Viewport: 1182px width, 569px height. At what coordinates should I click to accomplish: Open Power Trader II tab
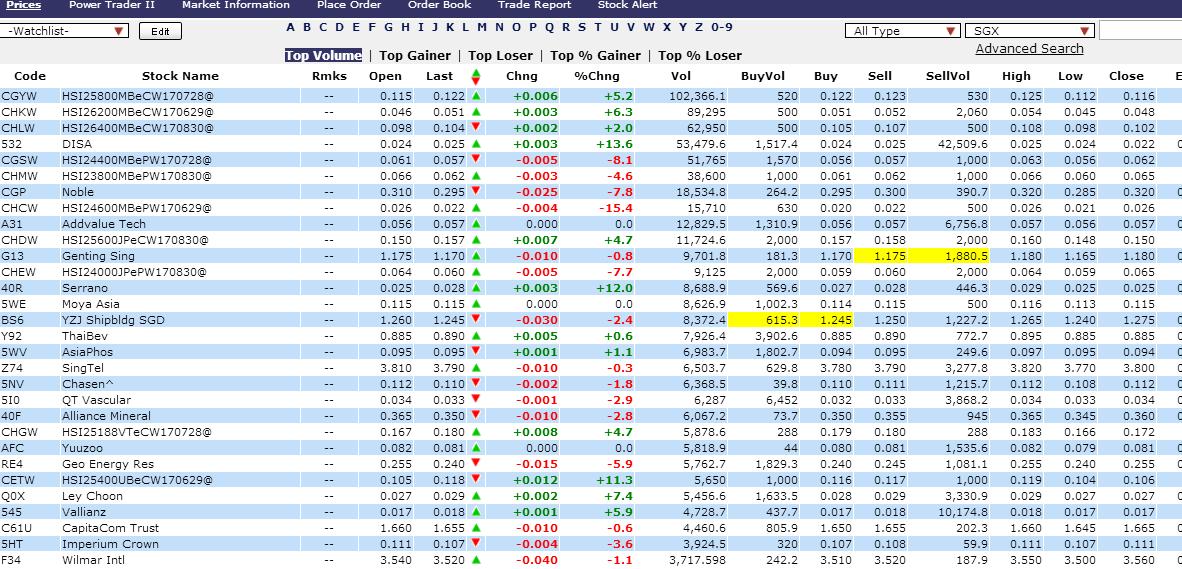click(112, 5)
